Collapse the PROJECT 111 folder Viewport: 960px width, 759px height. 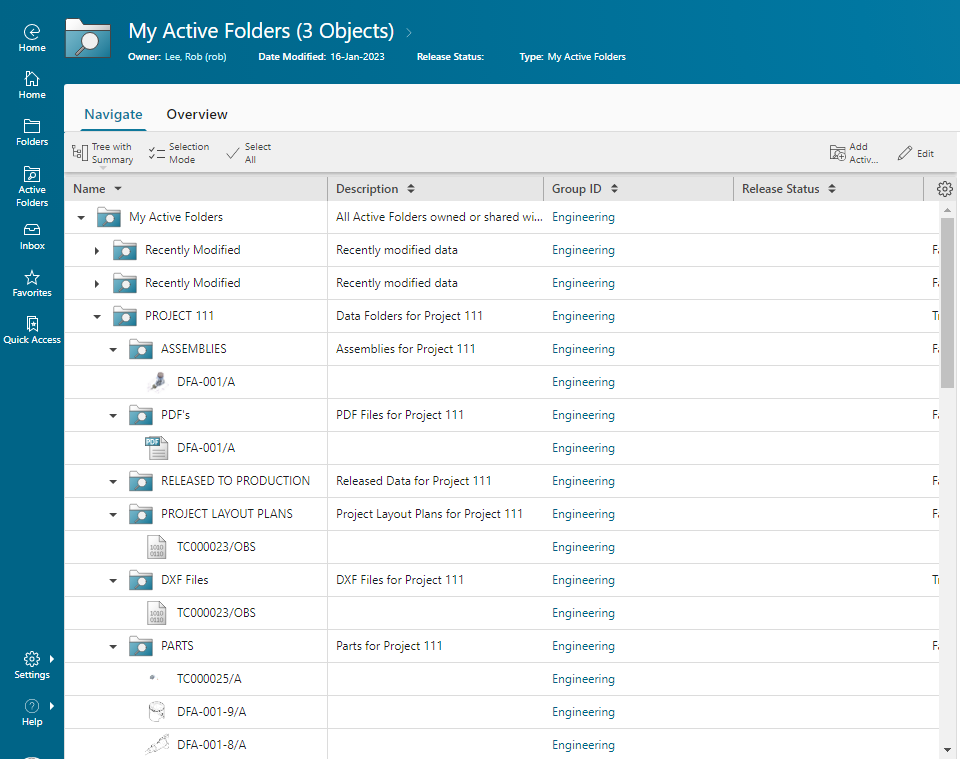[x=97, y=316]
